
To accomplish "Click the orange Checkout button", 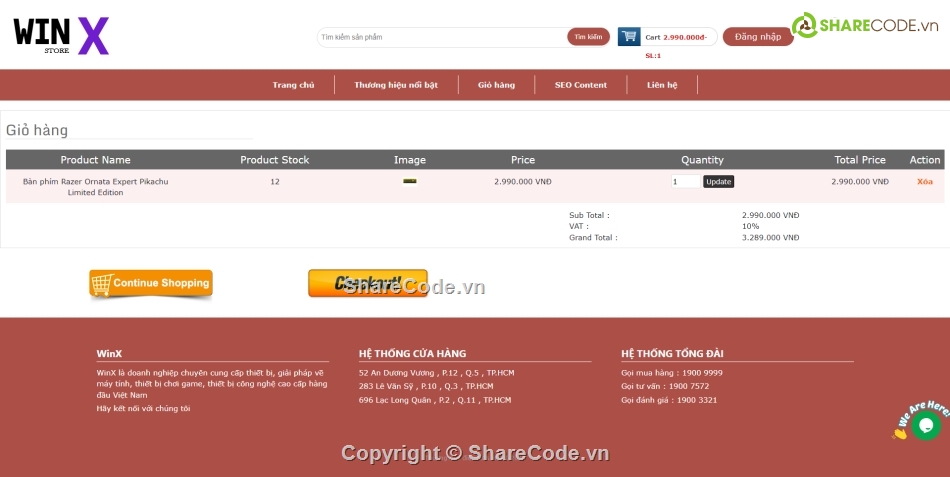I will point(368,283).
